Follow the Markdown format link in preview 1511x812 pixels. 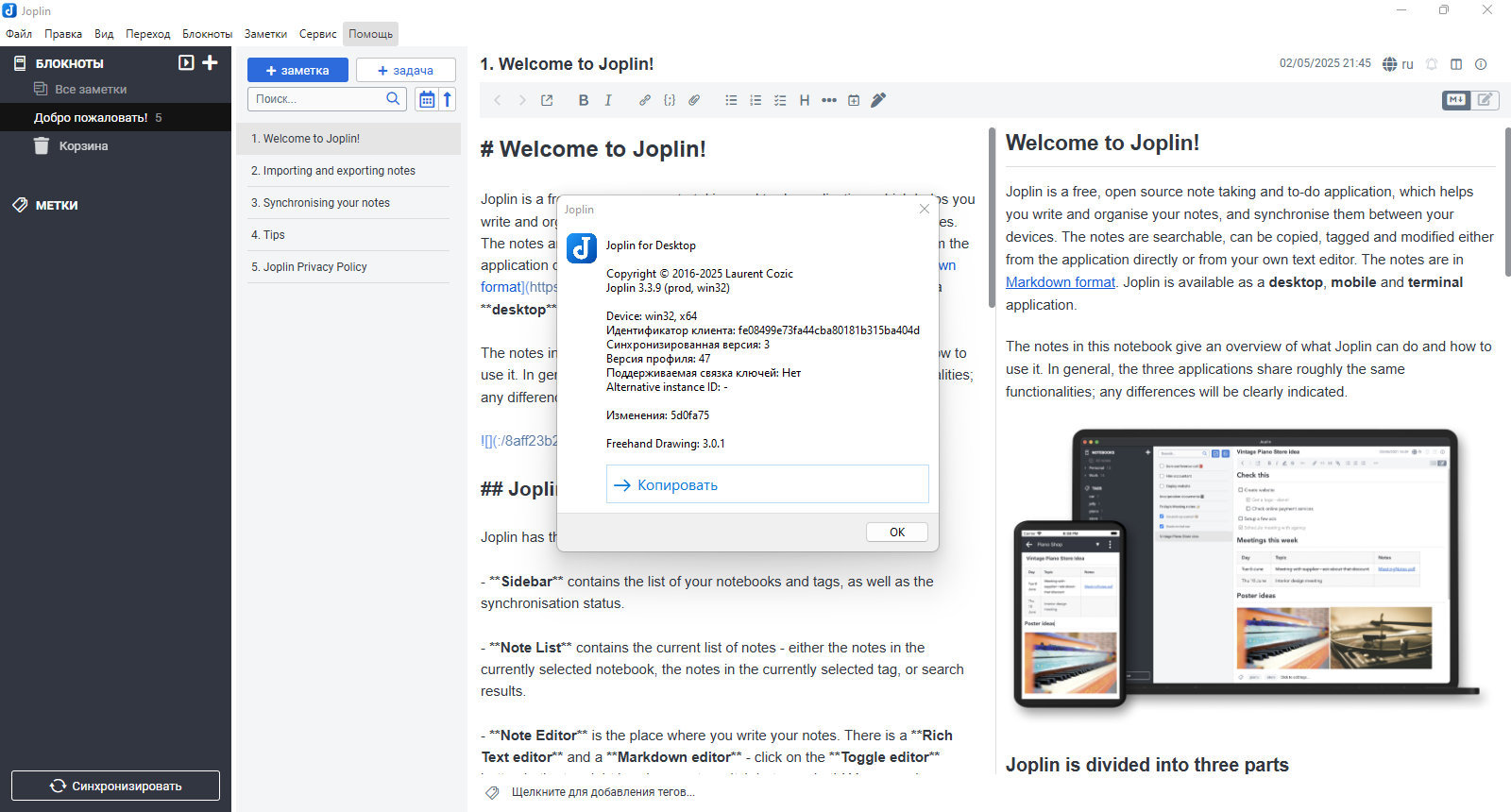[x=1060, y=282]
